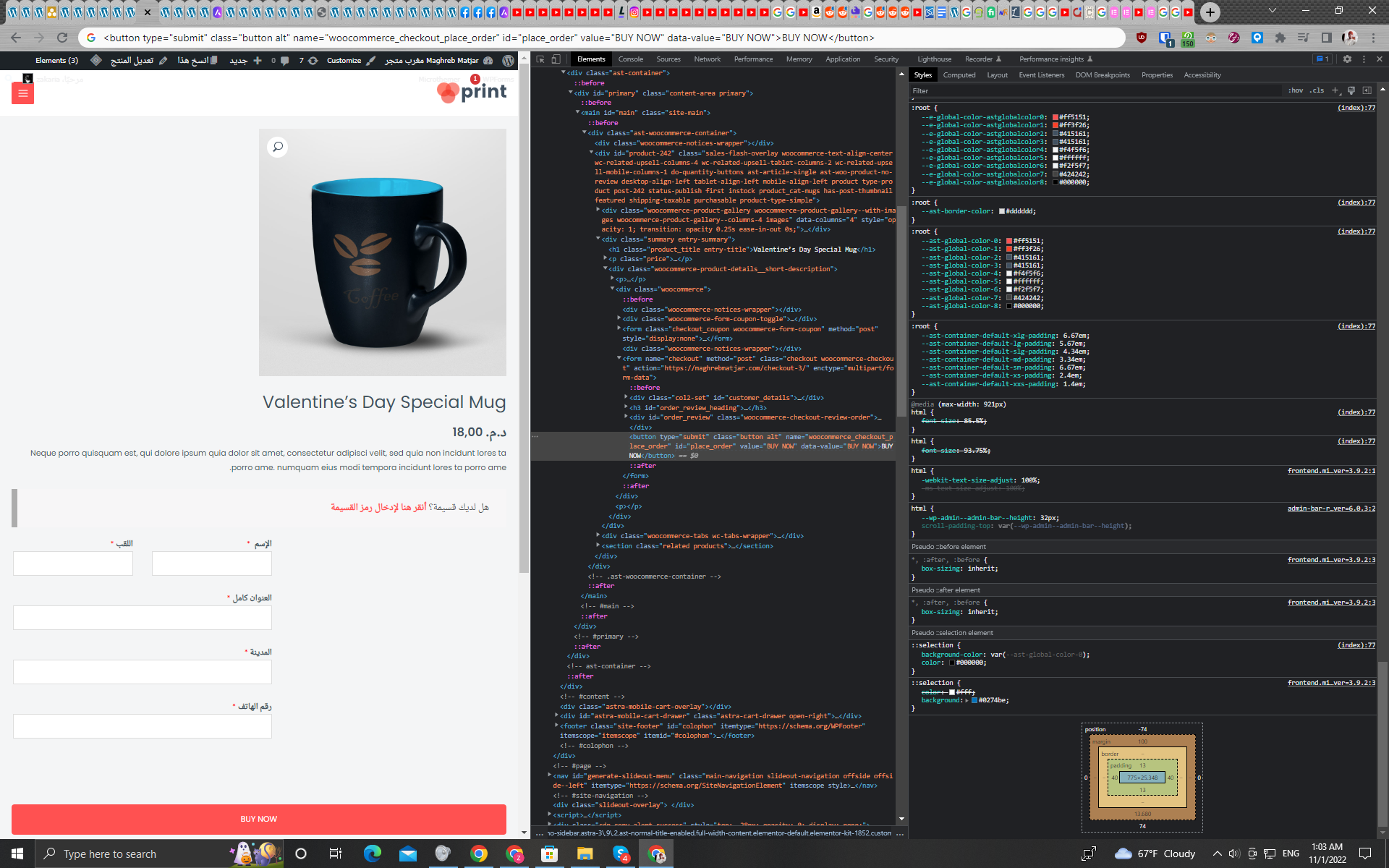Click the #0274be swatch in ::selection background

pos(974,700)
